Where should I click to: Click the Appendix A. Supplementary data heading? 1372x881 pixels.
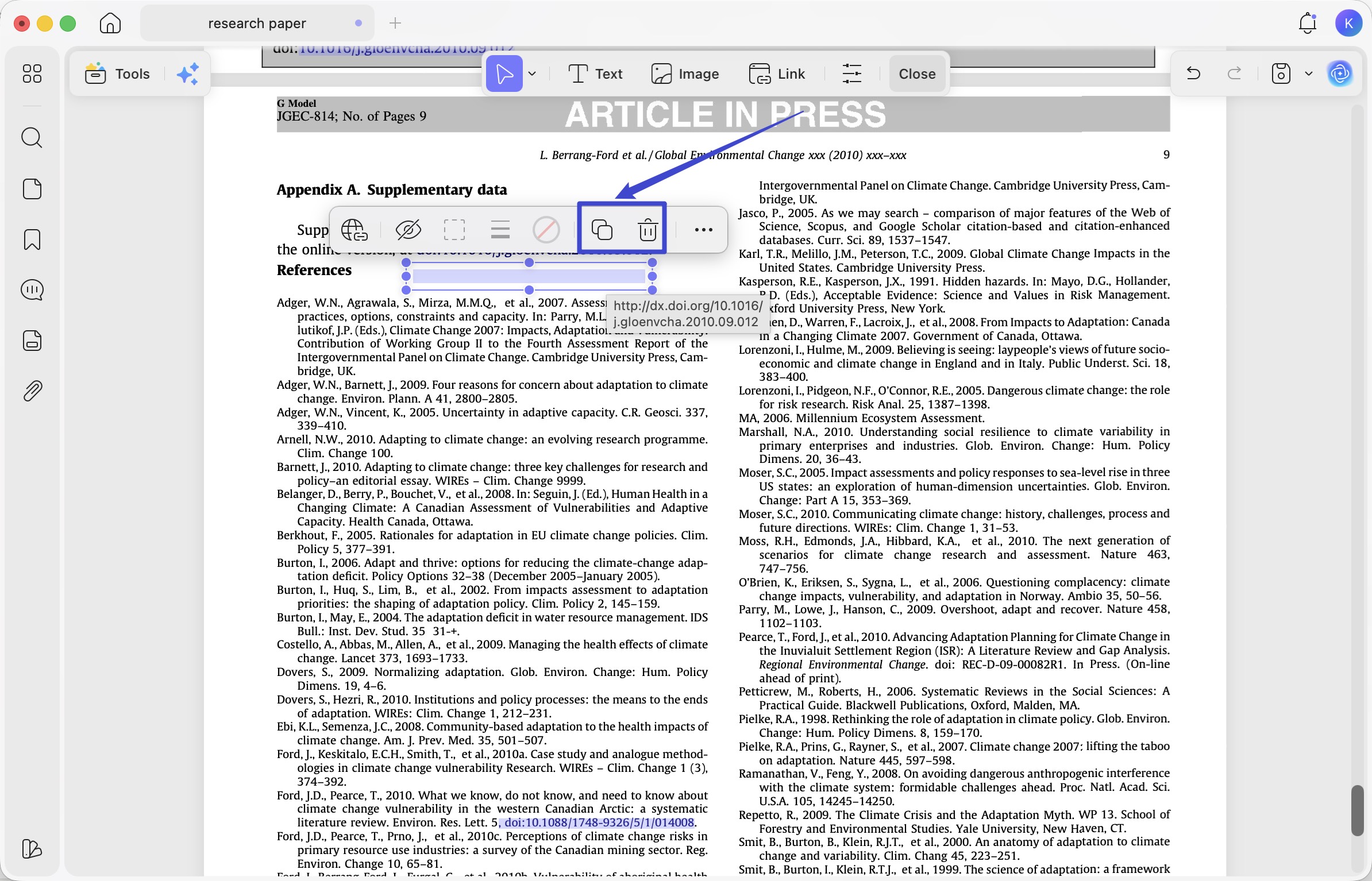[x=392, y=190]
